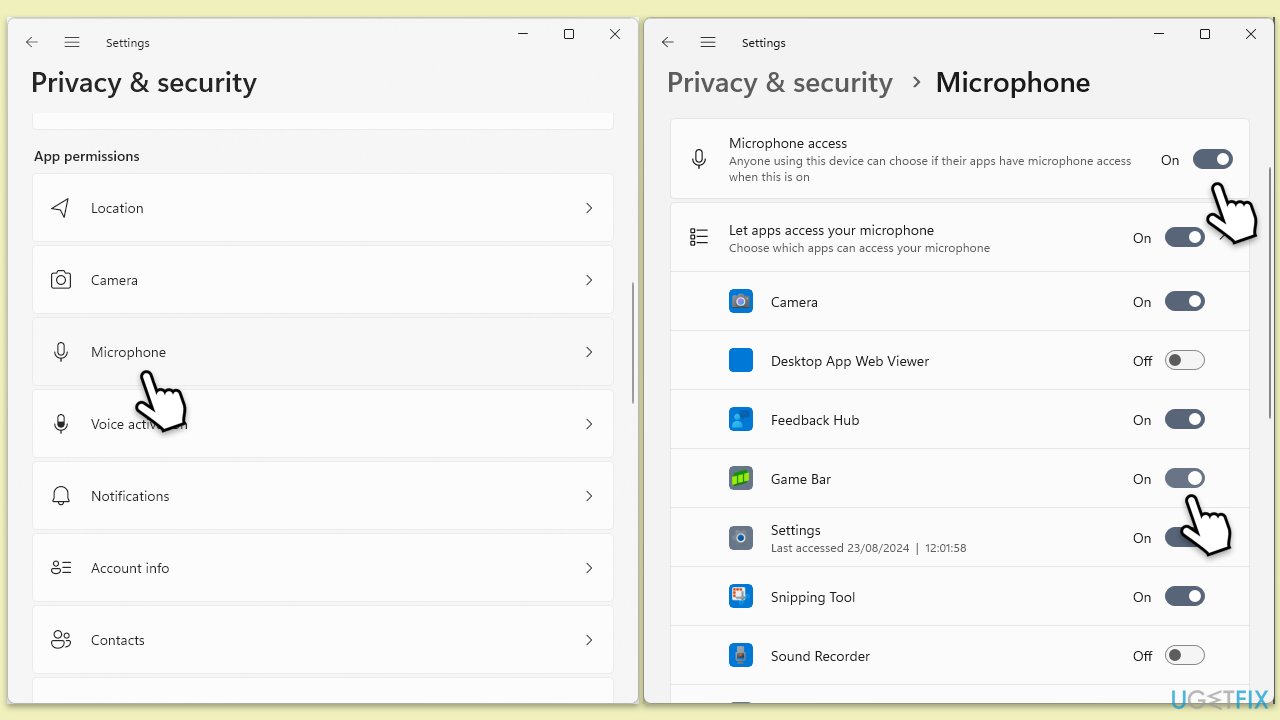Toggle Game Bar microphone switch

coord(1185,479)
